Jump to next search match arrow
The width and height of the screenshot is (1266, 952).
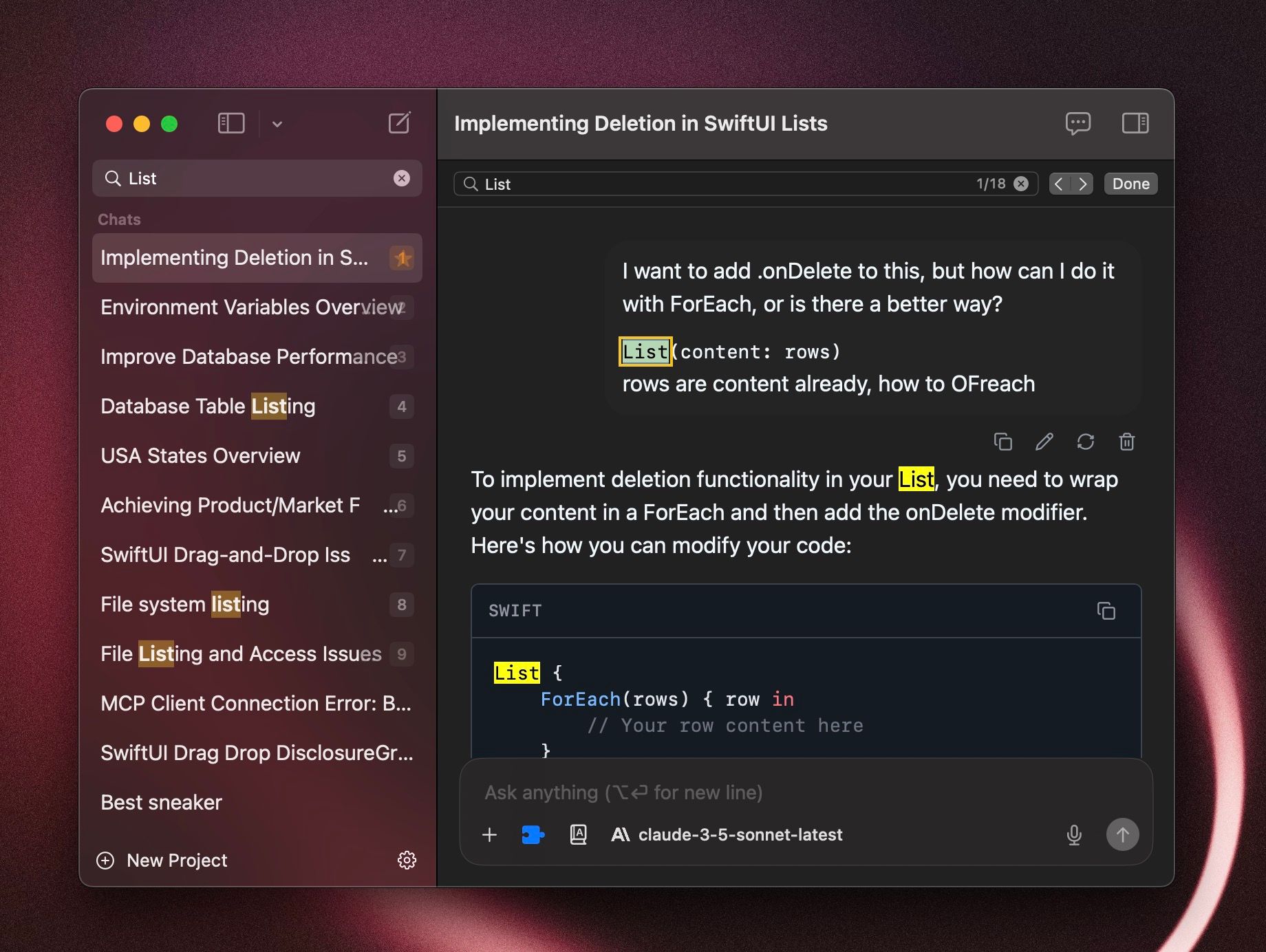coord(1082,184)
